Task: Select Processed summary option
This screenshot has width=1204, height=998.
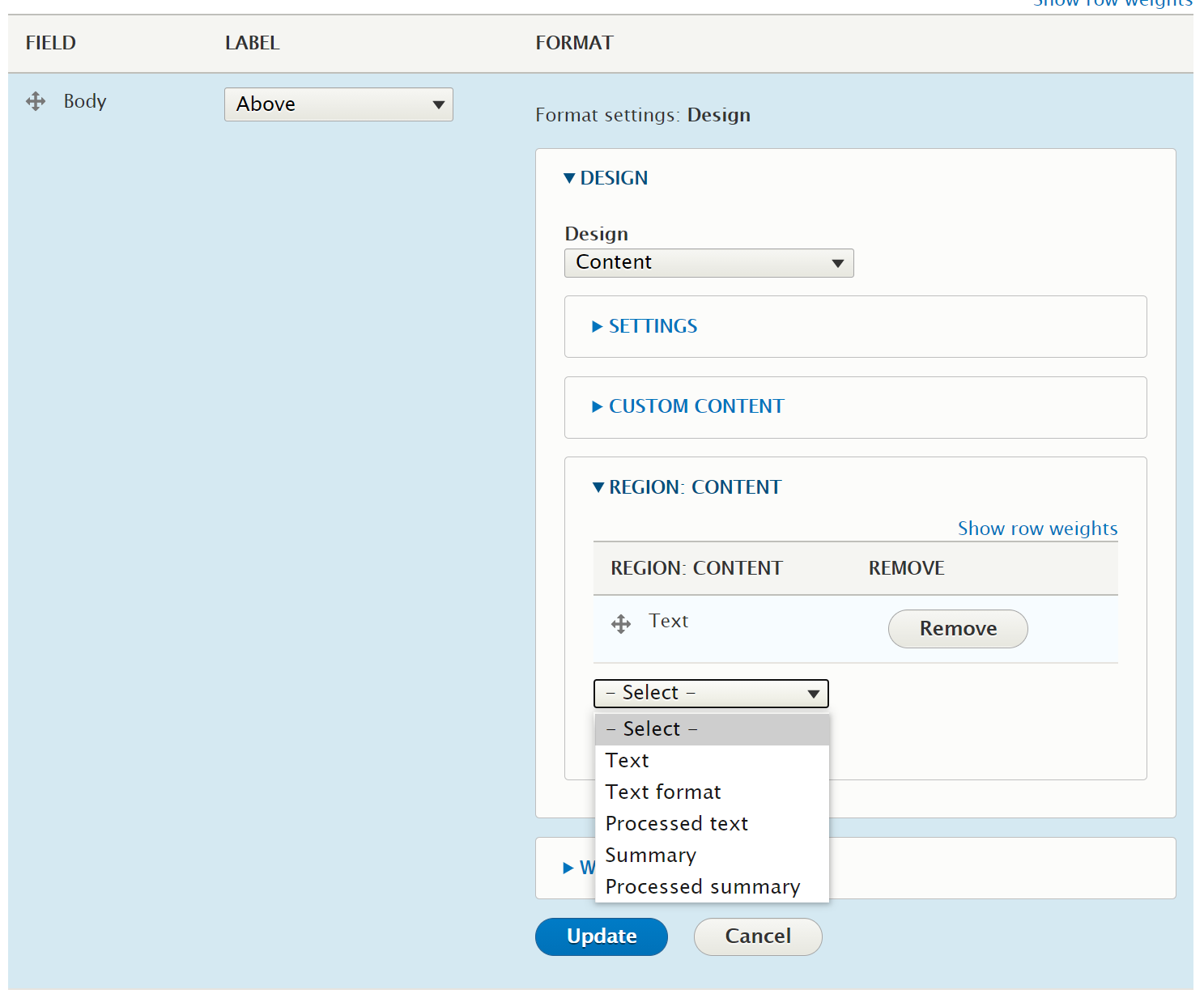Action: click(x=703, y=887)
